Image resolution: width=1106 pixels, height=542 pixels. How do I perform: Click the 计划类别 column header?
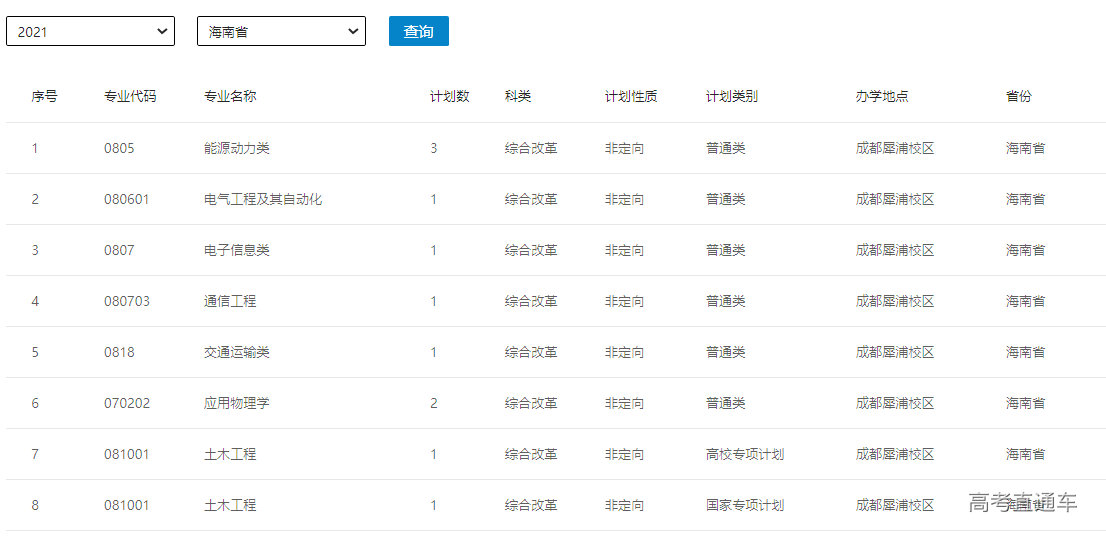coord(732,97)
